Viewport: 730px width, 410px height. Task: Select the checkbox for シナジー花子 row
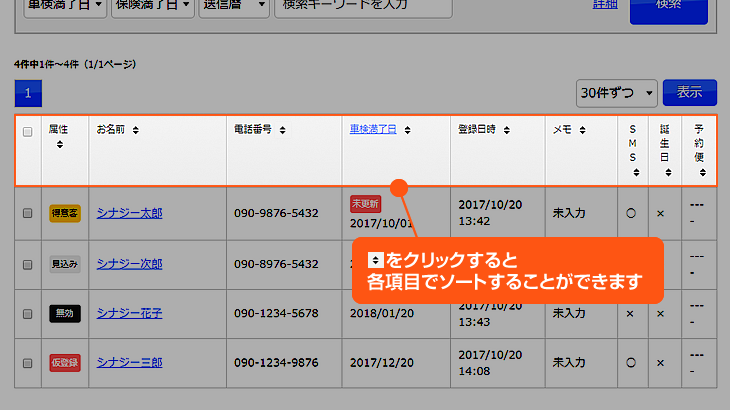pyautogui.click(x=28, y=313)
